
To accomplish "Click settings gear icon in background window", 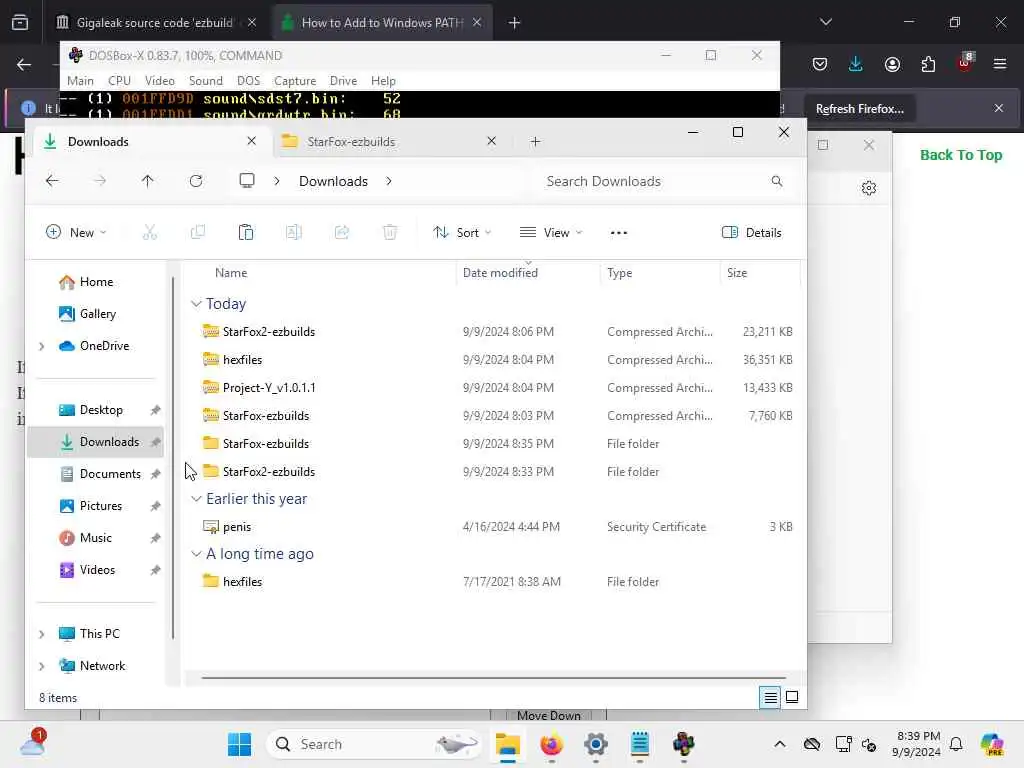I will point(869,188).
